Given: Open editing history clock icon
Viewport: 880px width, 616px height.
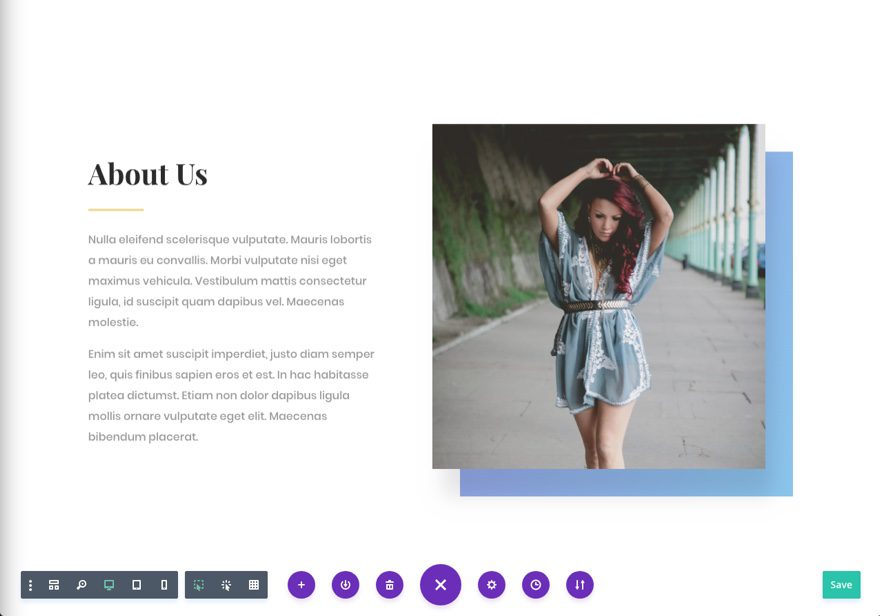Looking at the screenshot, I should click(x=535, y=585).
